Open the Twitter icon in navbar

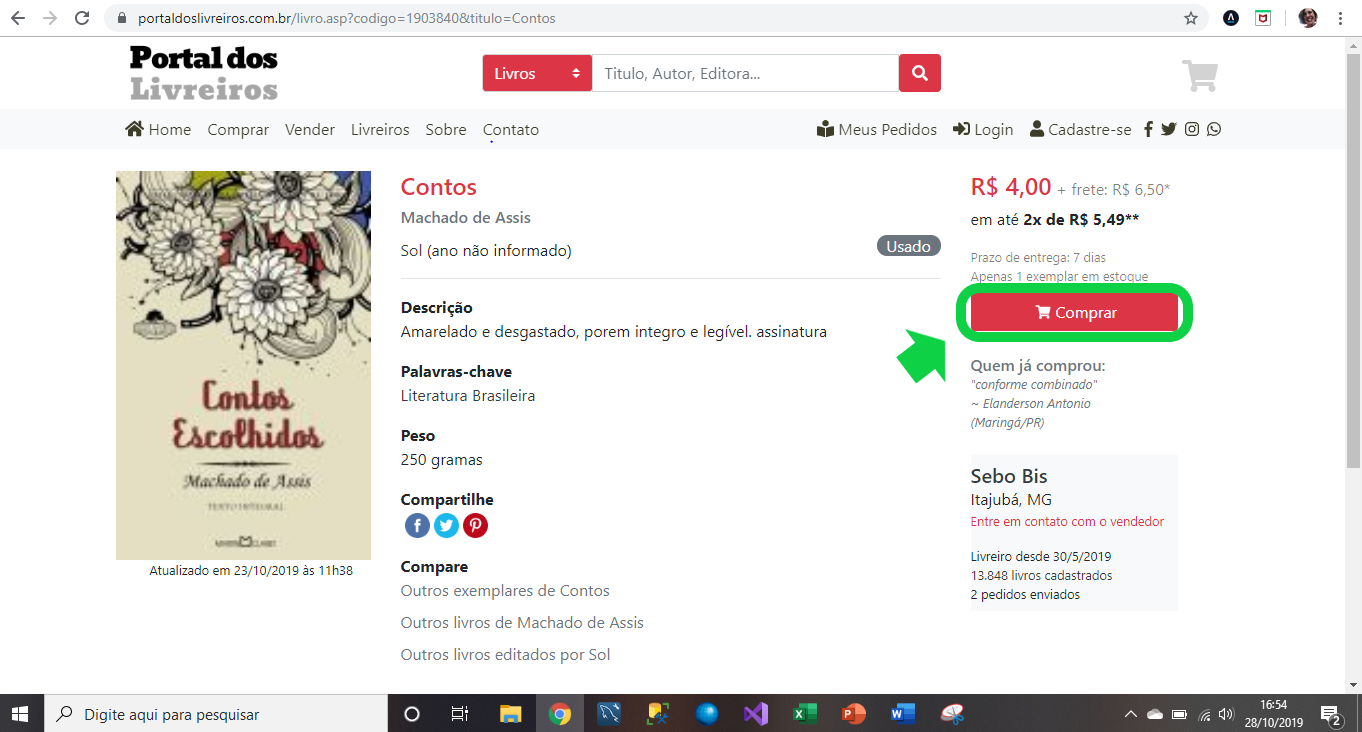tap(1168, 129)
